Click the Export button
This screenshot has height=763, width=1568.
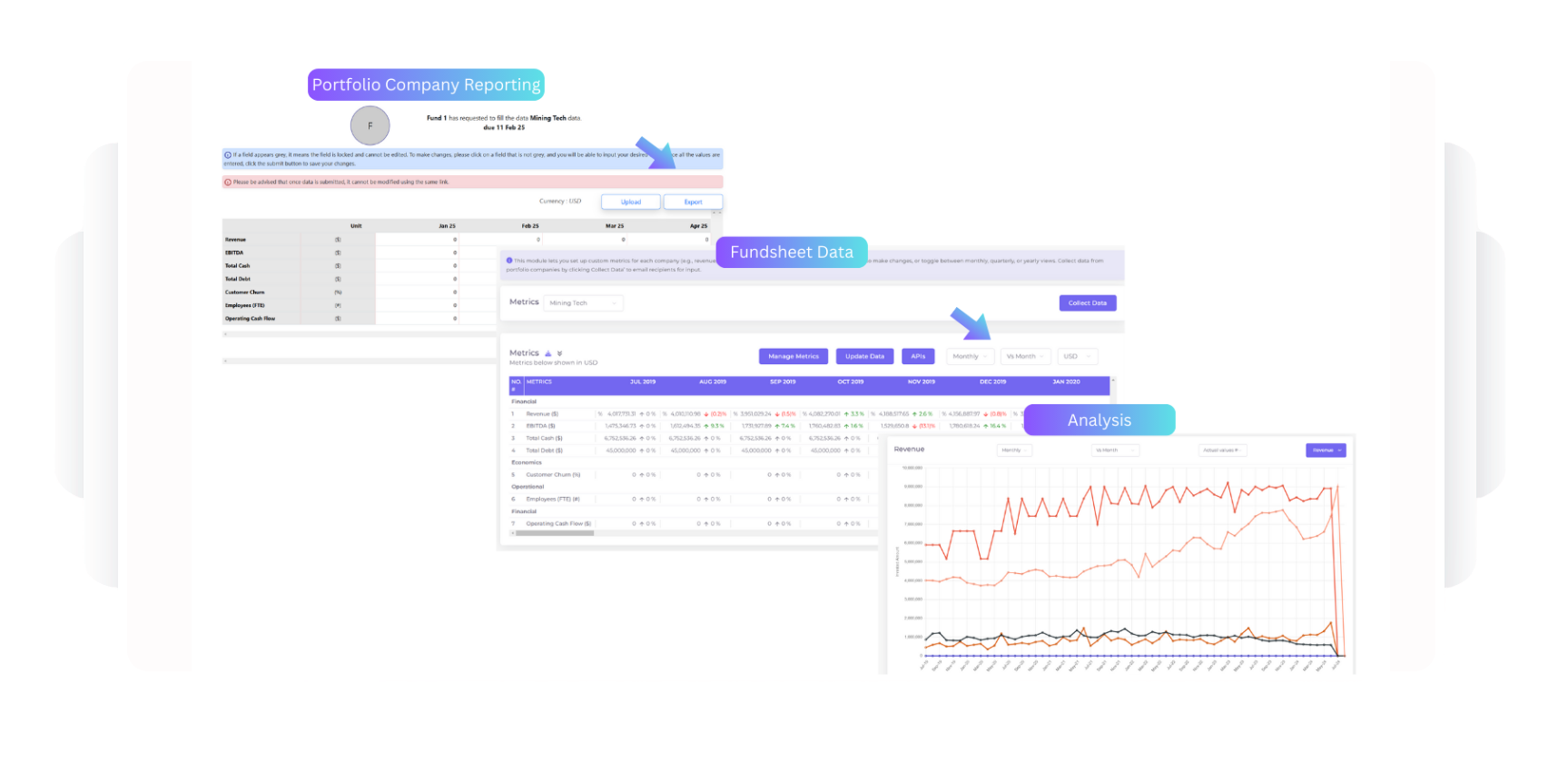tap(693, 203)
